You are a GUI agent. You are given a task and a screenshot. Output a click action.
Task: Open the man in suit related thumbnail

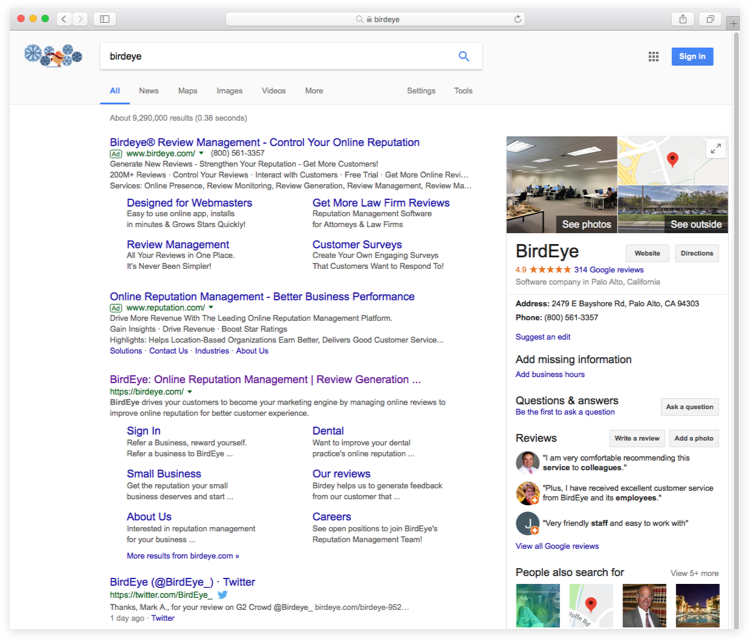click(x=644, y=606)
